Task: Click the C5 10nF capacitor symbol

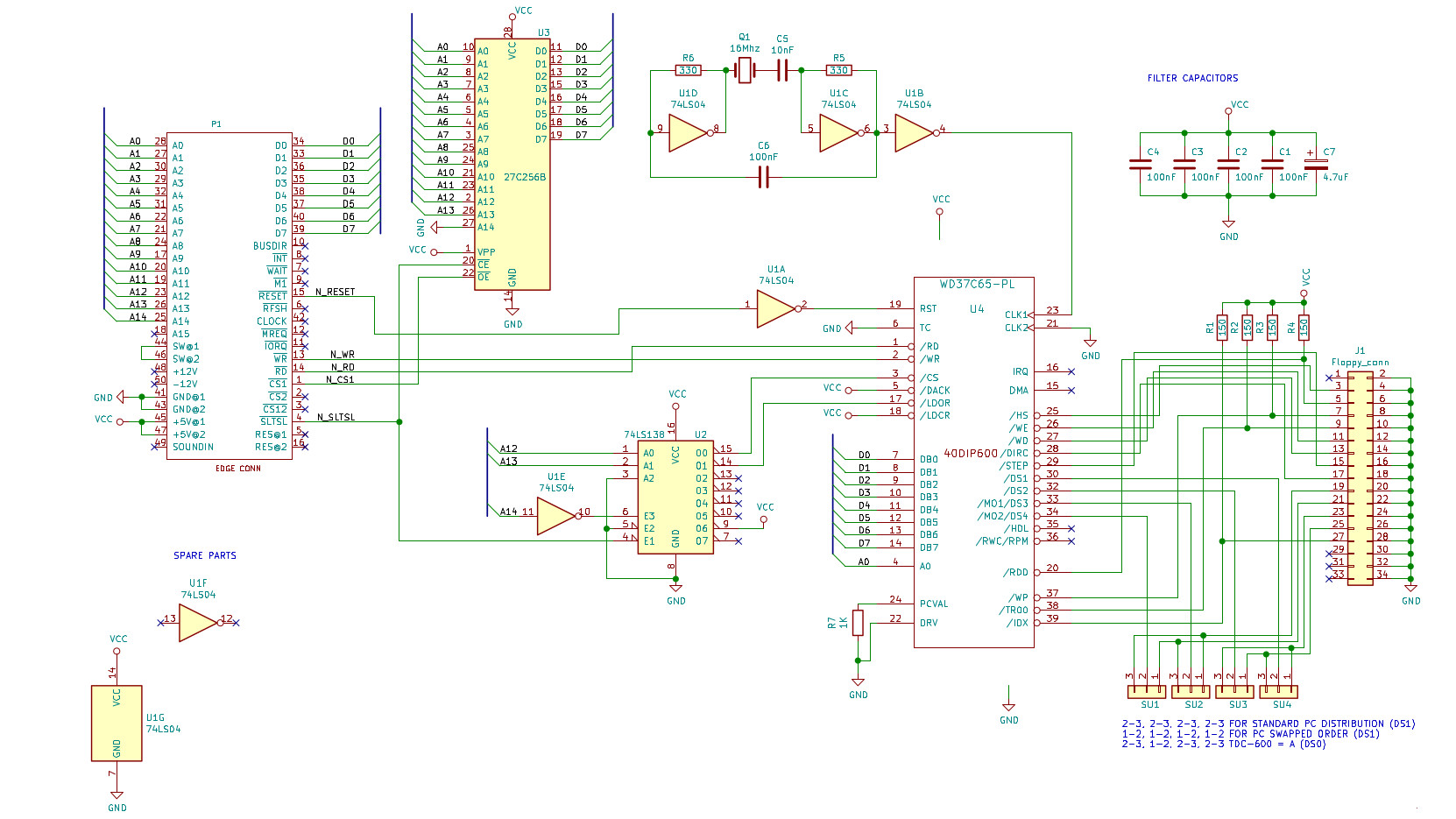Action: point(782,70)
